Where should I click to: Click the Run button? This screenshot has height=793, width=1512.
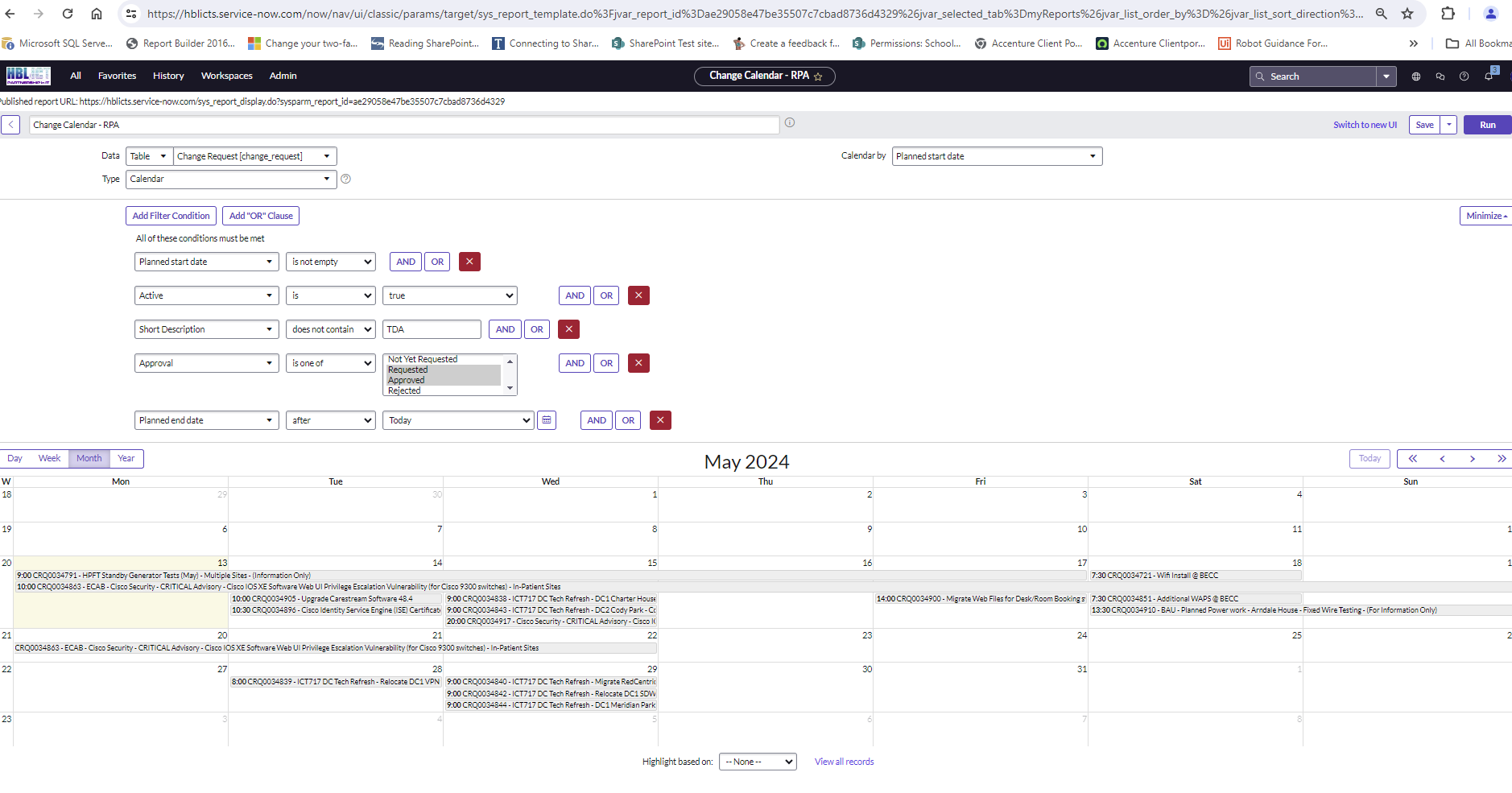click(x=1486, y=124)
